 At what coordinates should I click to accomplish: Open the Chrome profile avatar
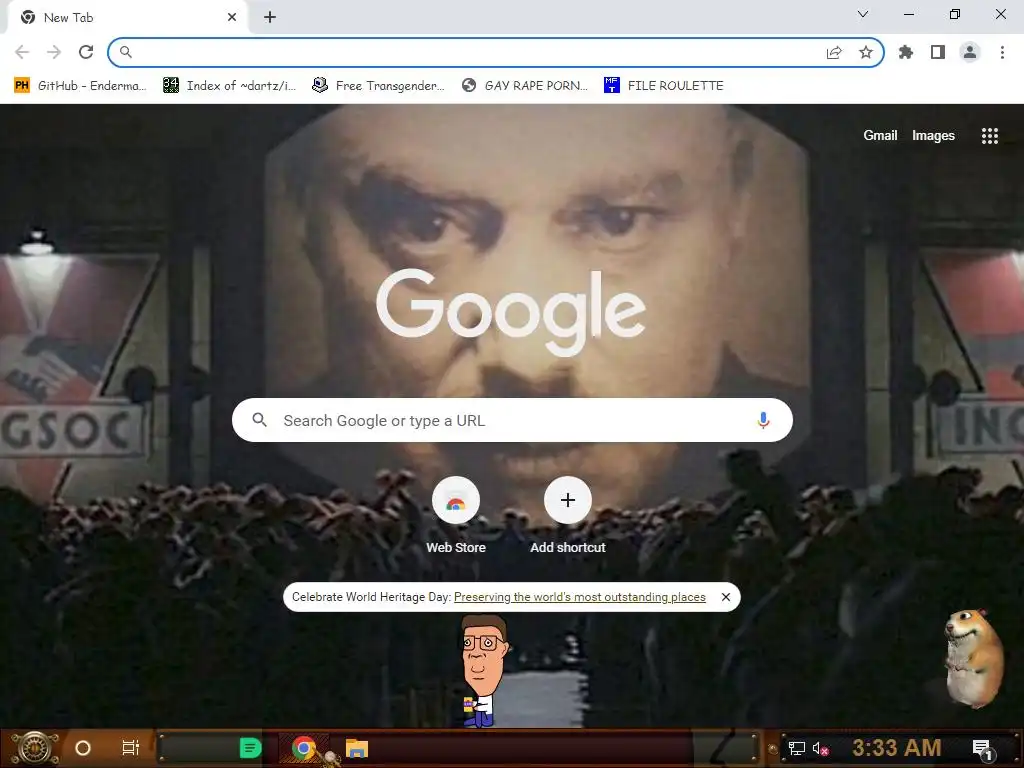click(970, 52)
